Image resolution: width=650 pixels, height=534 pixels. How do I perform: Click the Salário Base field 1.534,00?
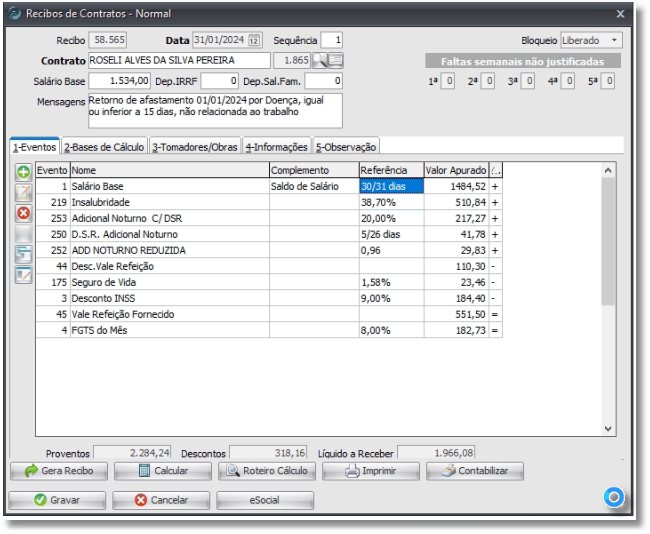pyautogui.click(x=119, y=81)
